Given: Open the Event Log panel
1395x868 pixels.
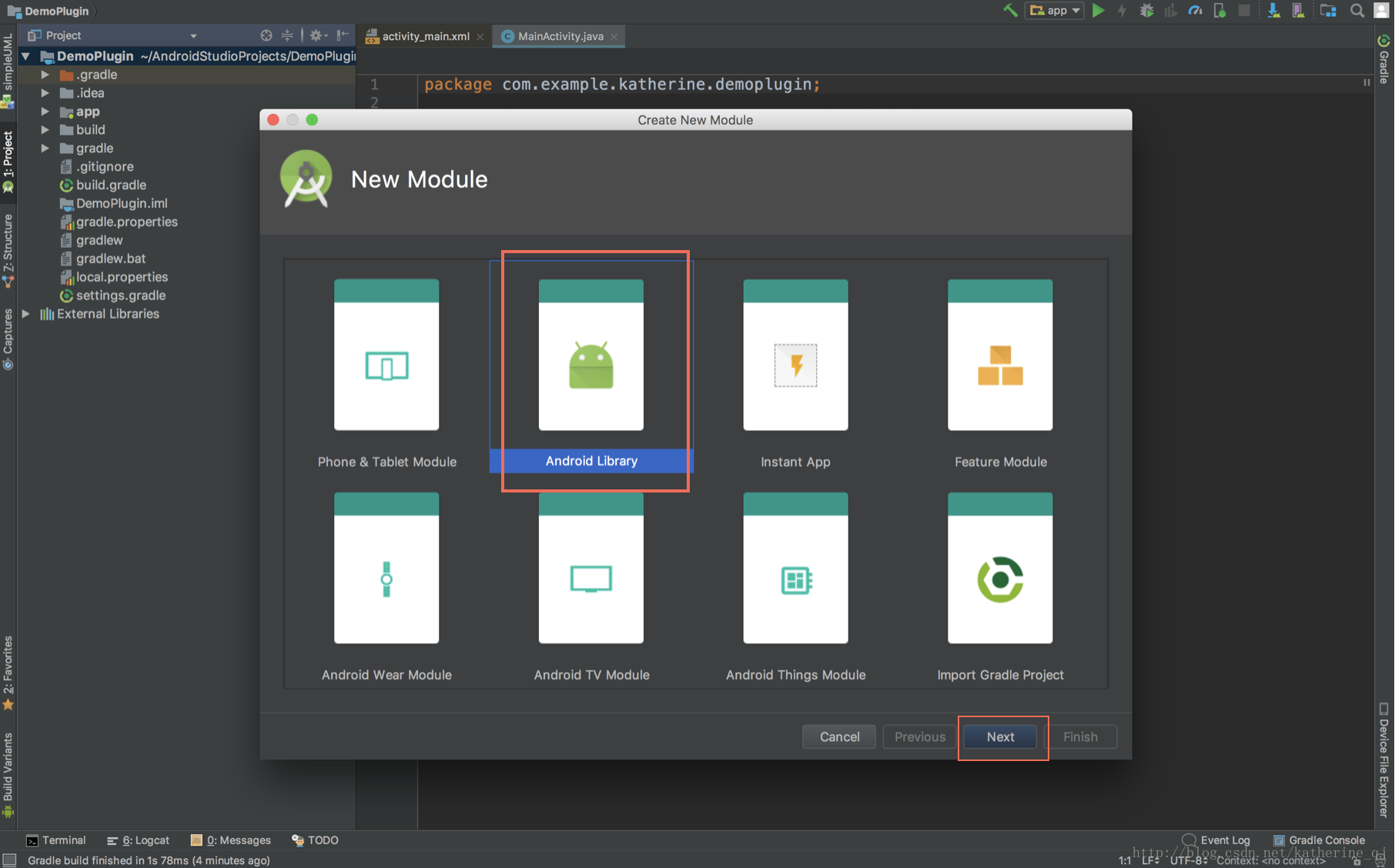Looking at the screenshot, I should click(x=1216, y=840).
